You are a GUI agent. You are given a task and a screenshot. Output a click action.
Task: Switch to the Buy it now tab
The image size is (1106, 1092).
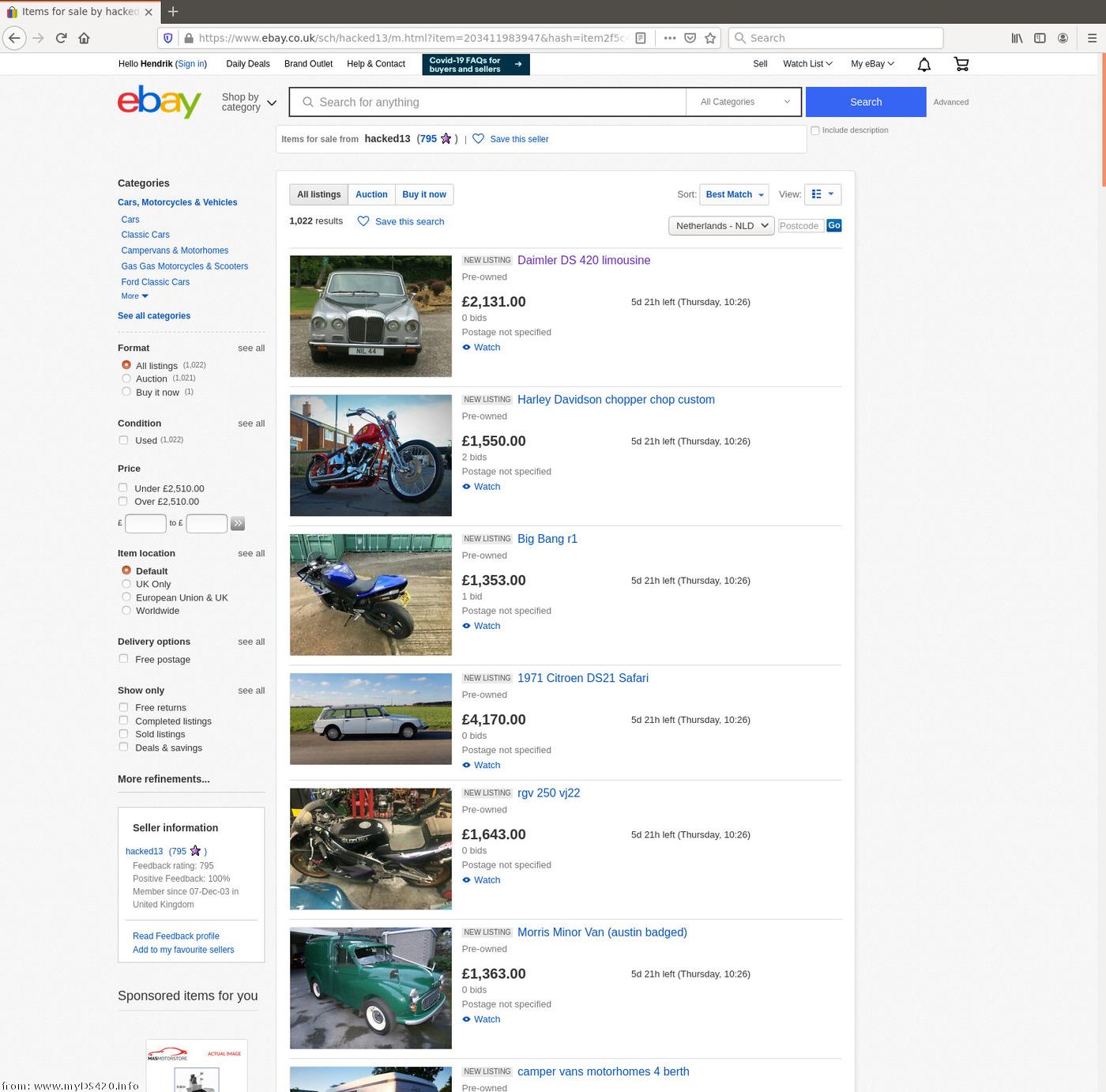[424, 194]
